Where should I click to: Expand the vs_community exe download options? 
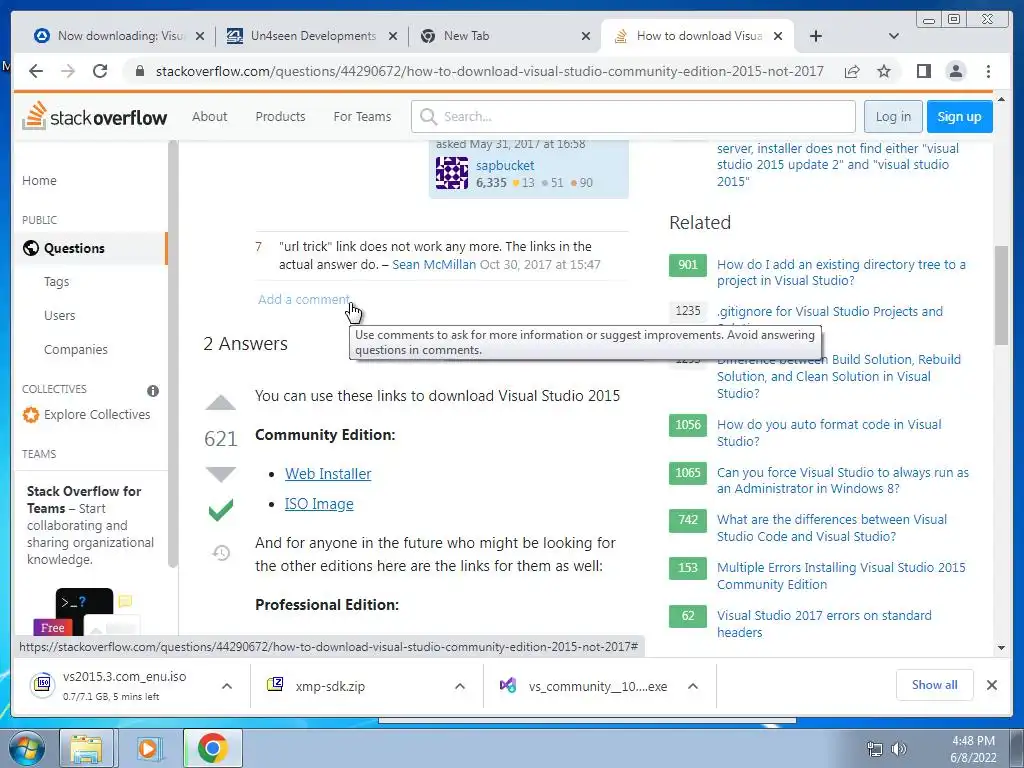(x=693, y=686)
